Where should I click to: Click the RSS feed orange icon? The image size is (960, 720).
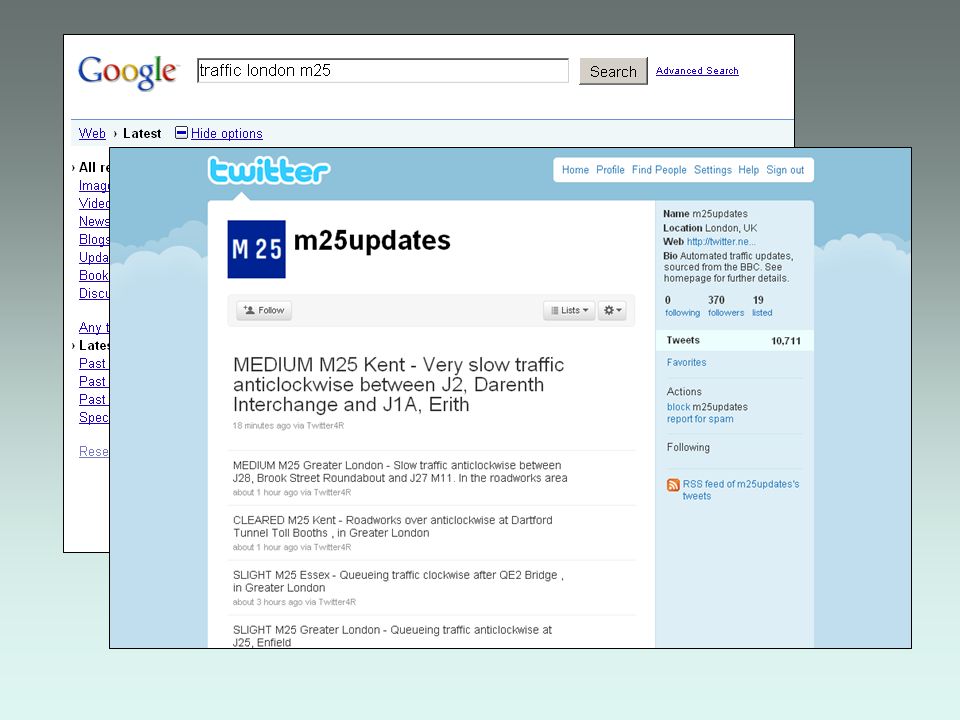[673, 485]
